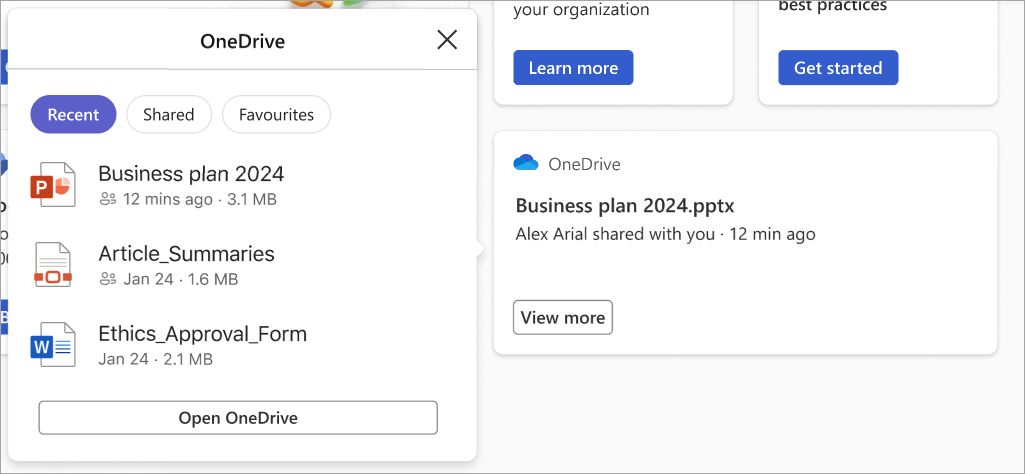Image resolution: width=1025 pixels, height=474 pixels.
Task: Click the OneDrive panel title
Action: coord(243,42)
